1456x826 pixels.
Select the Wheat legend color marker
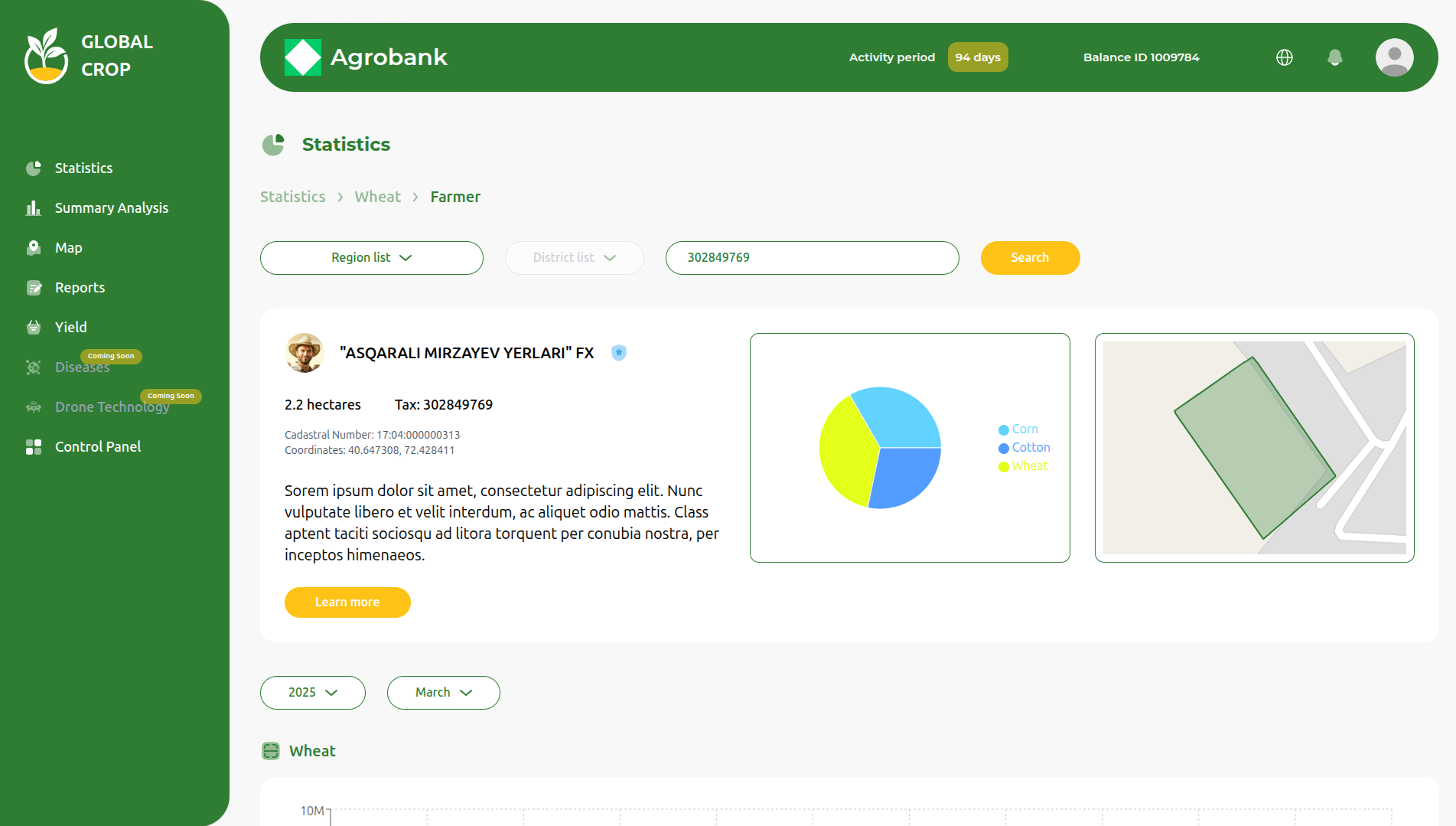(1005, 466)
